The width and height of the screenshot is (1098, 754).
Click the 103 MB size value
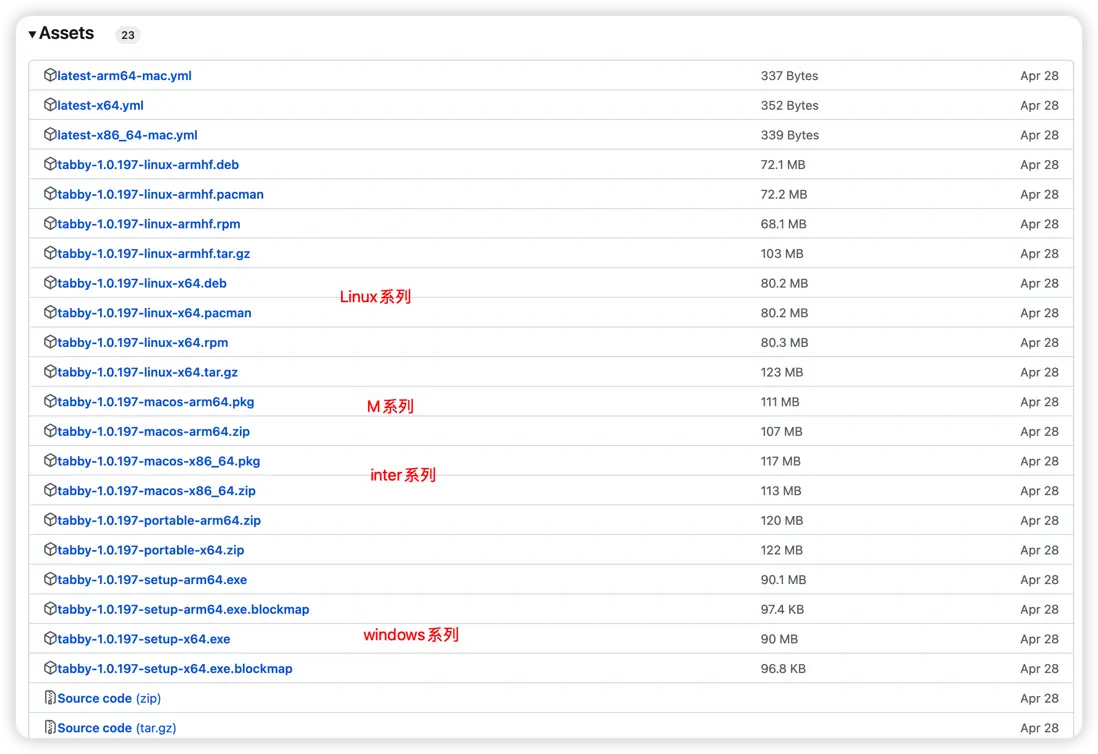click(782, 253)
